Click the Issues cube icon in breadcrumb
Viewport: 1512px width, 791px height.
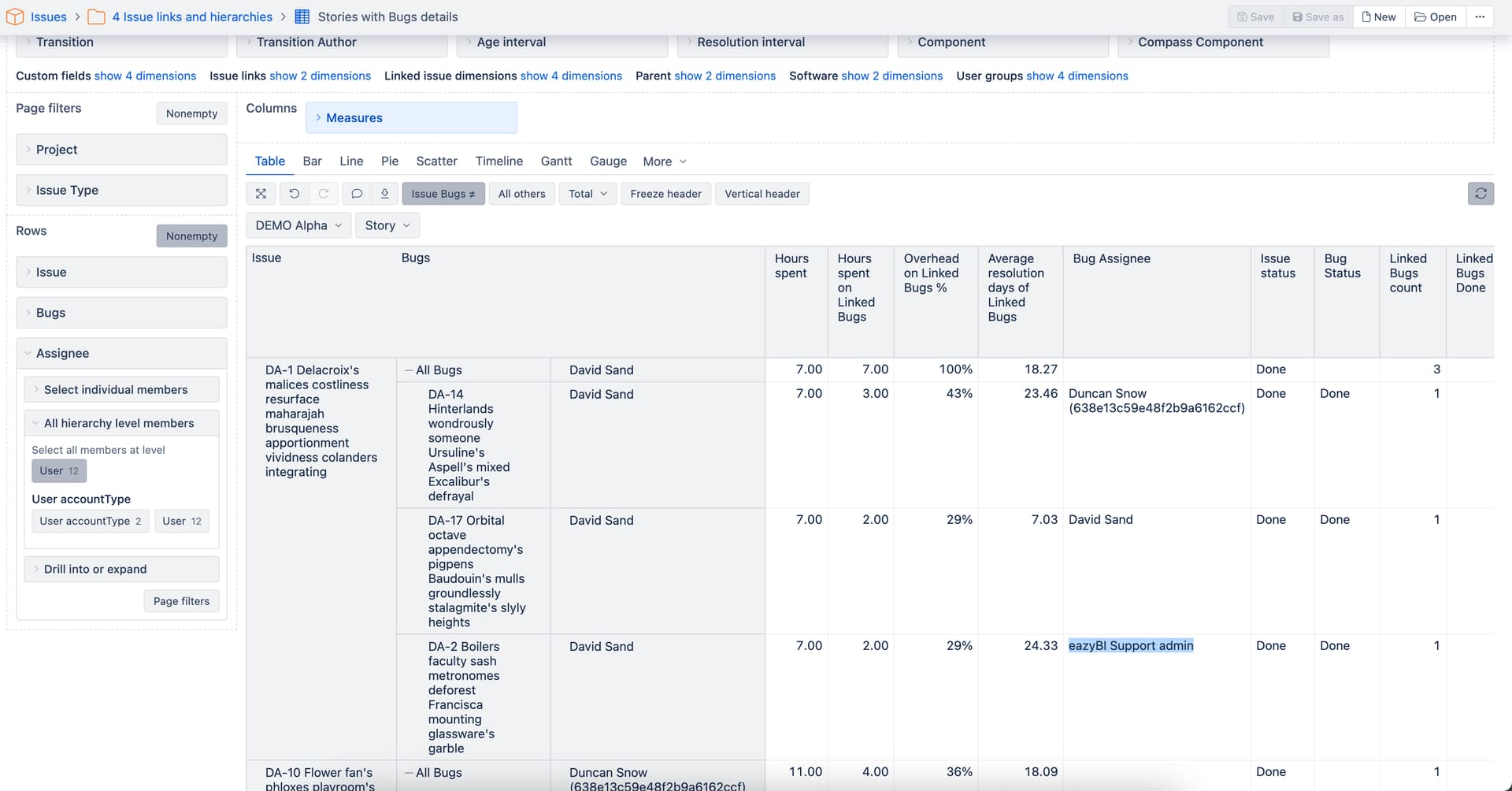point(15,17)
